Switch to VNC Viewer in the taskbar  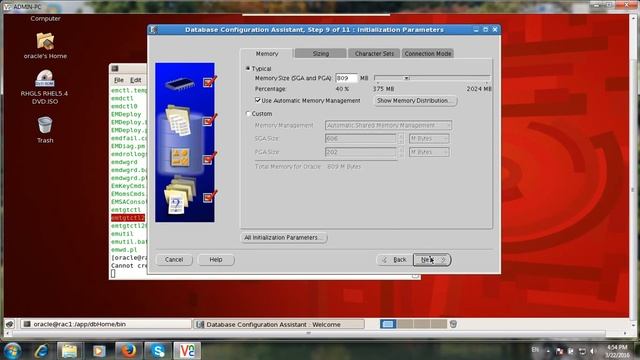(187, 351)
